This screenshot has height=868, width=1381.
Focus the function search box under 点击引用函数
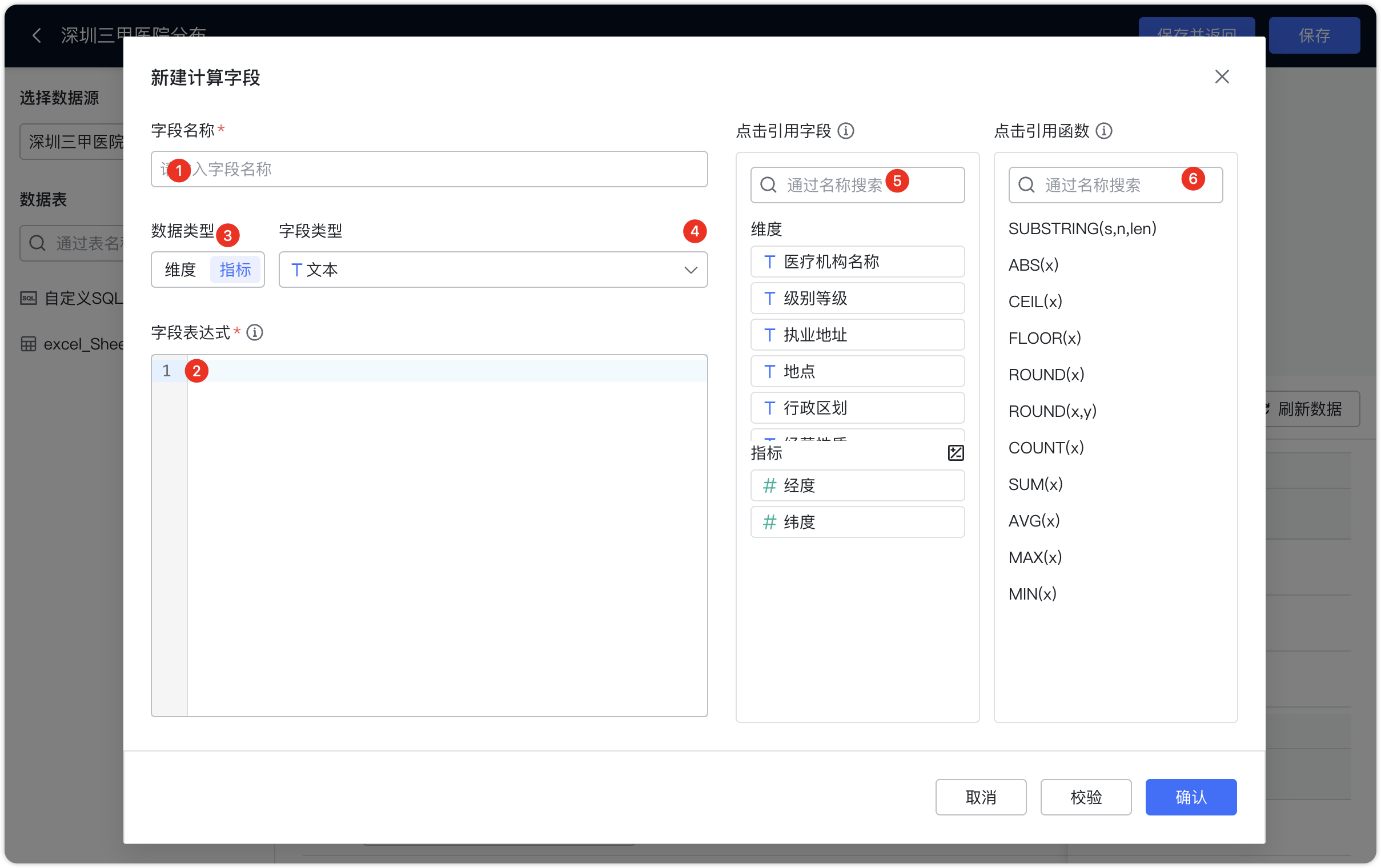(1115, 185)
